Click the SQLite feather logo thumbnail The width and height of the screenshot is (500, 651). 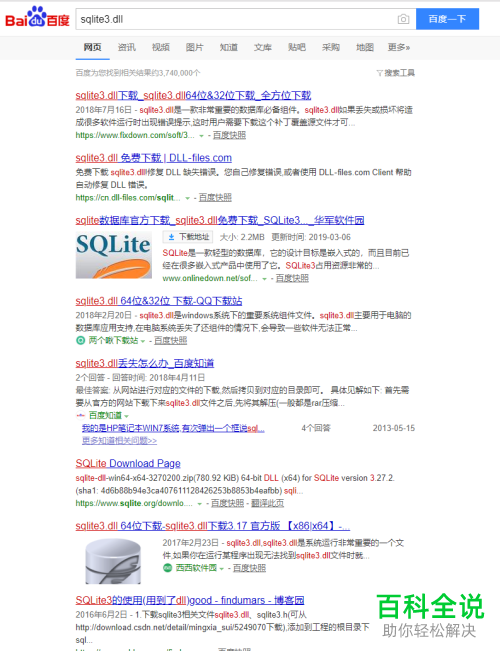pyautogui.click(x=113, y=255)
